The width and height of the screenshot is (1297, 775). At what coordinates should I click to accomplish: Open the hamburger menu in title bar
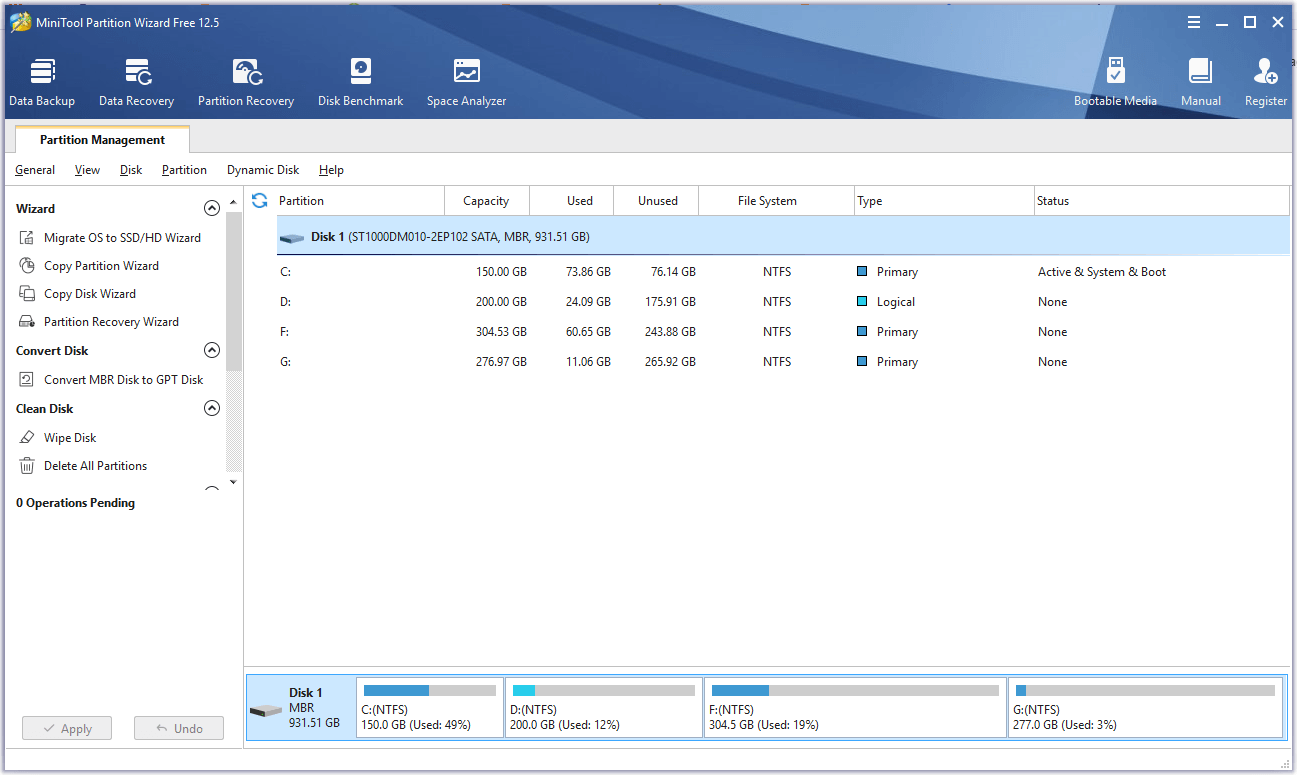coord(1194,22)
